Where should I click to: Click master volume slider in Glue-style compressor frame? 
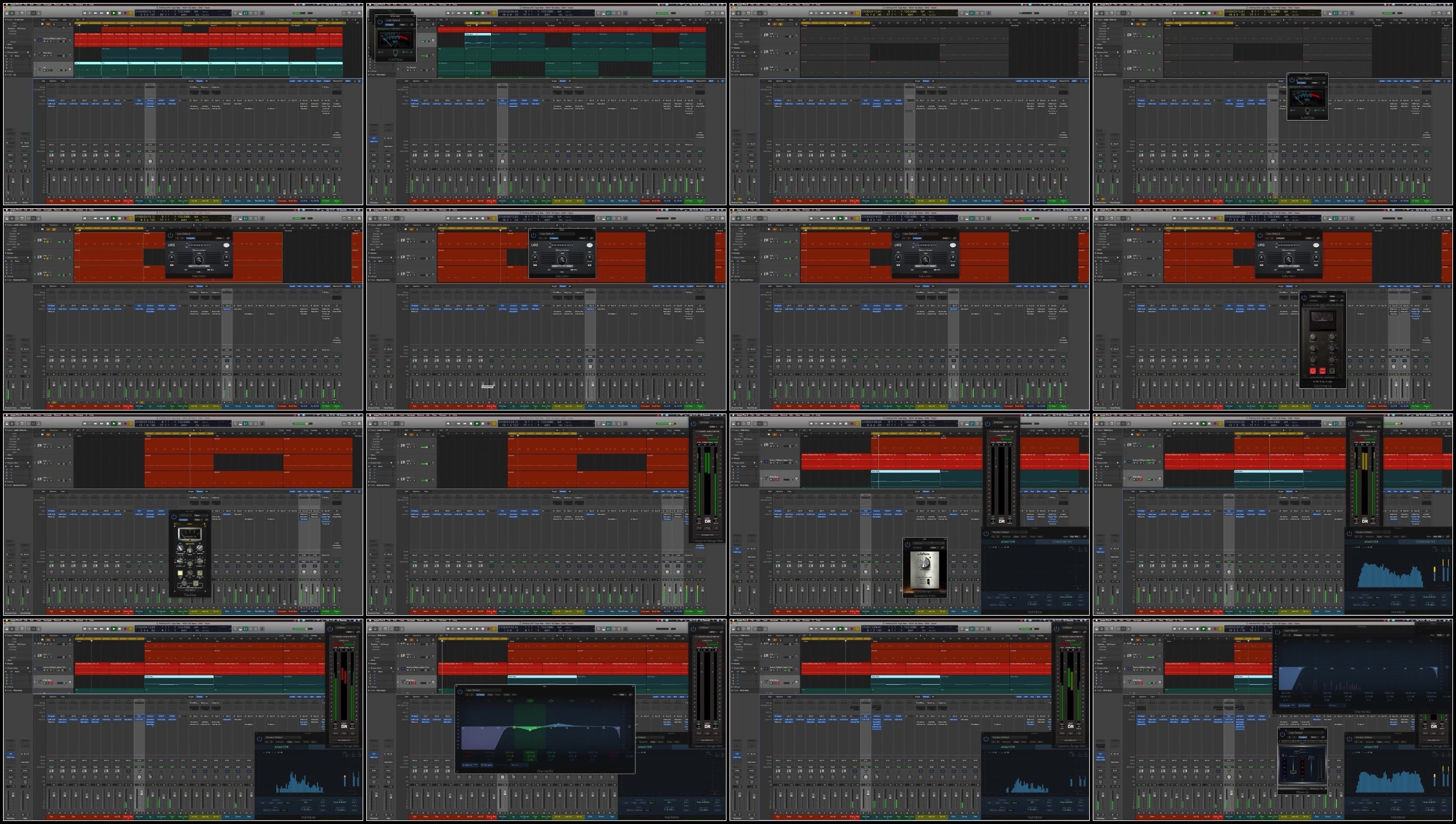pyautogui.click(x=303, y=424)
